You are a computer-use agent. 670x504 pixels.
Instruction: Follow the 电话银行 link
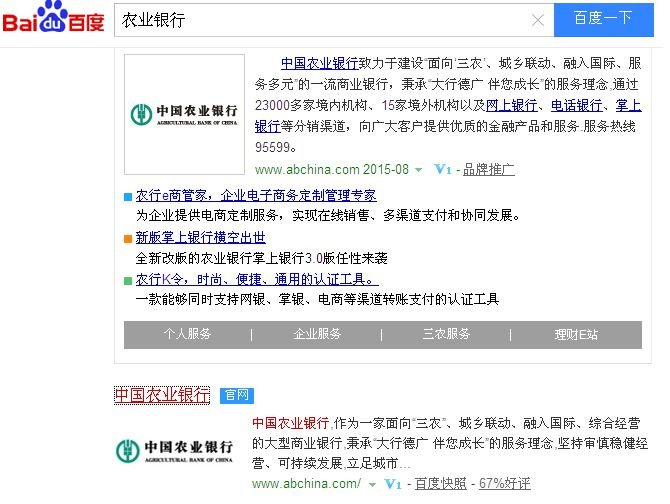[576, 105]
